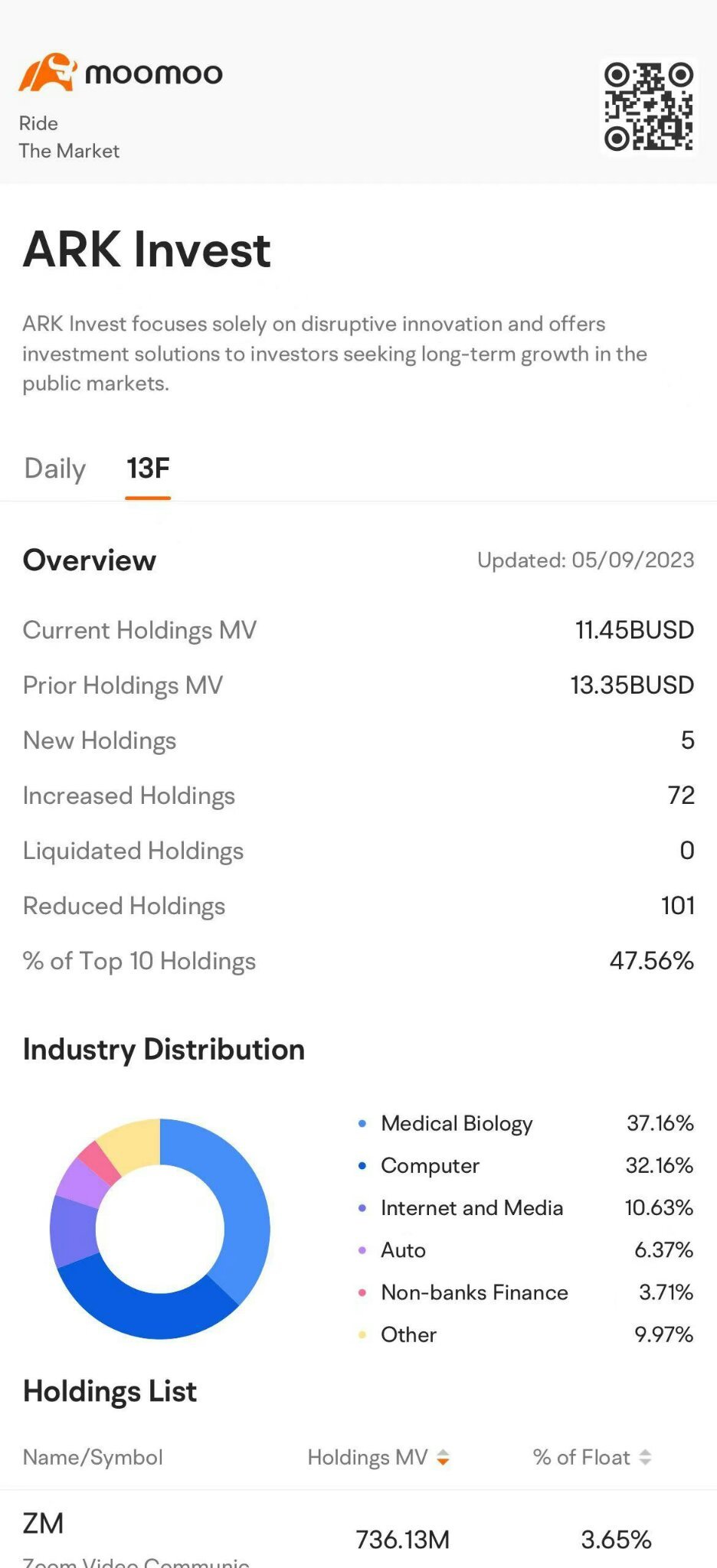Screen dimensions: 717x1568
Task: Click the moomoo bull logo icon
Action: tap(47, 73)
